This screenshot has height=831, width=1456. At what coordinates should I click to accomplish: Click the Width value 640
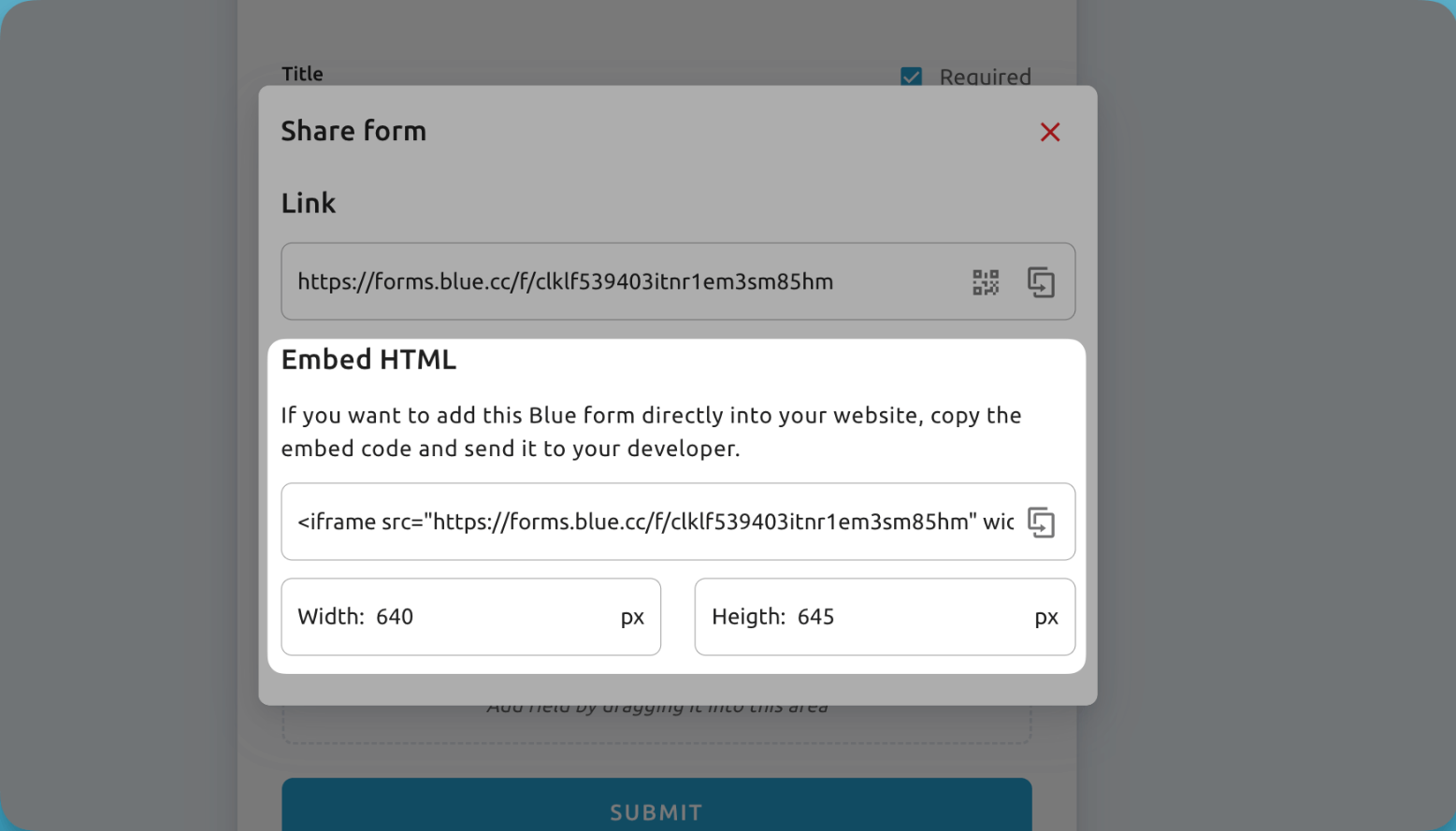[x=395, y=617]
